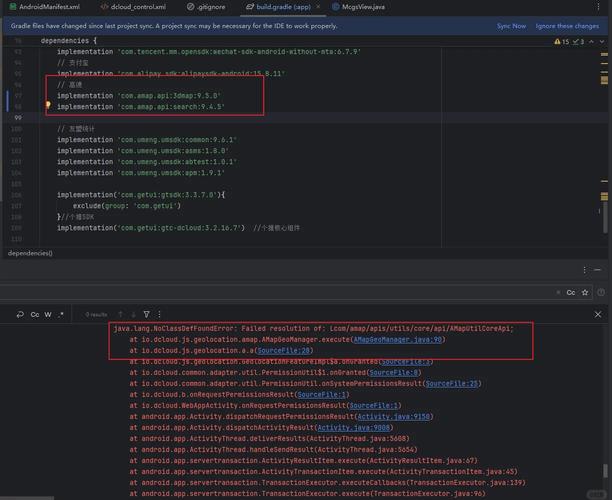Click line 'com.umeng.umsdk:common:9.6.1'
612x500 pixels.
tap(147, 140)
